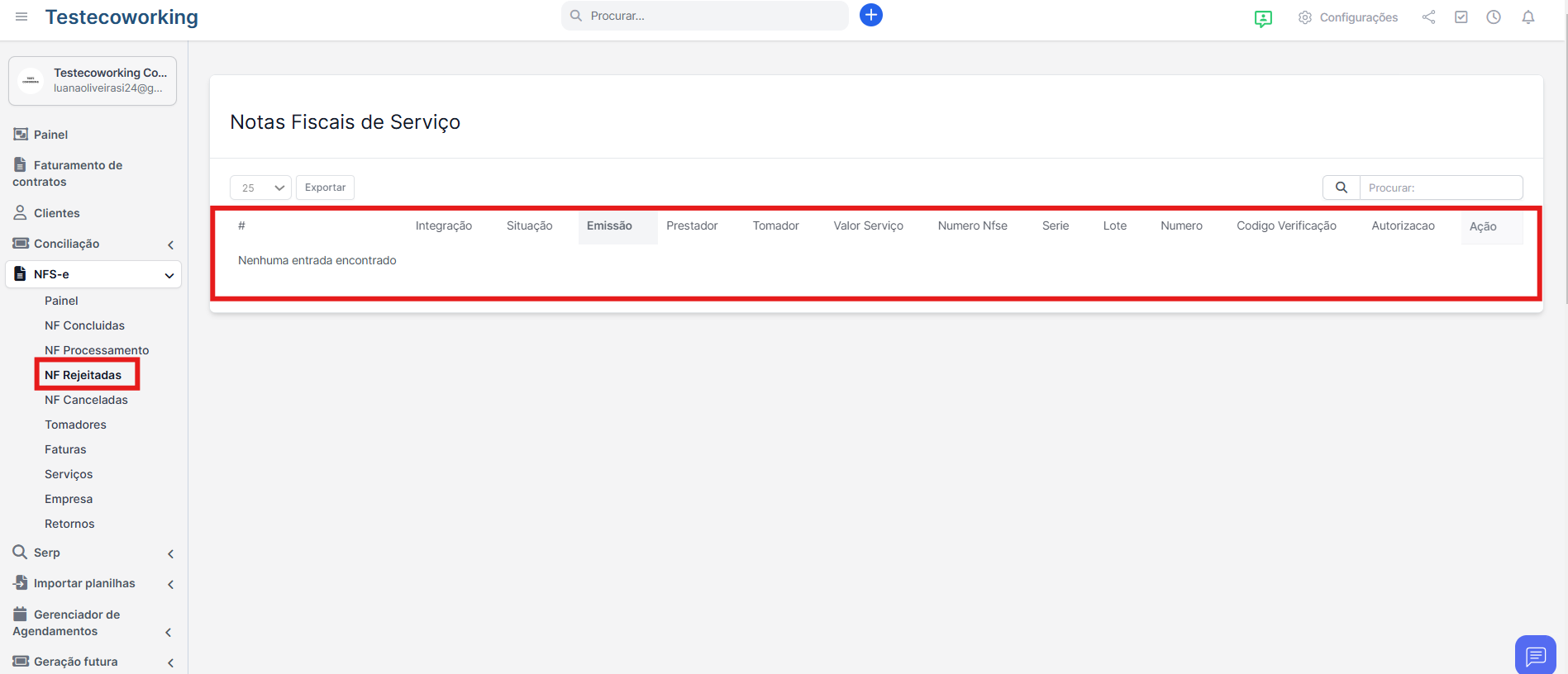Toggle the hamburger sidebar menu
The height and width of the screenshot is (674, 1568).
(x=21, y=17)
